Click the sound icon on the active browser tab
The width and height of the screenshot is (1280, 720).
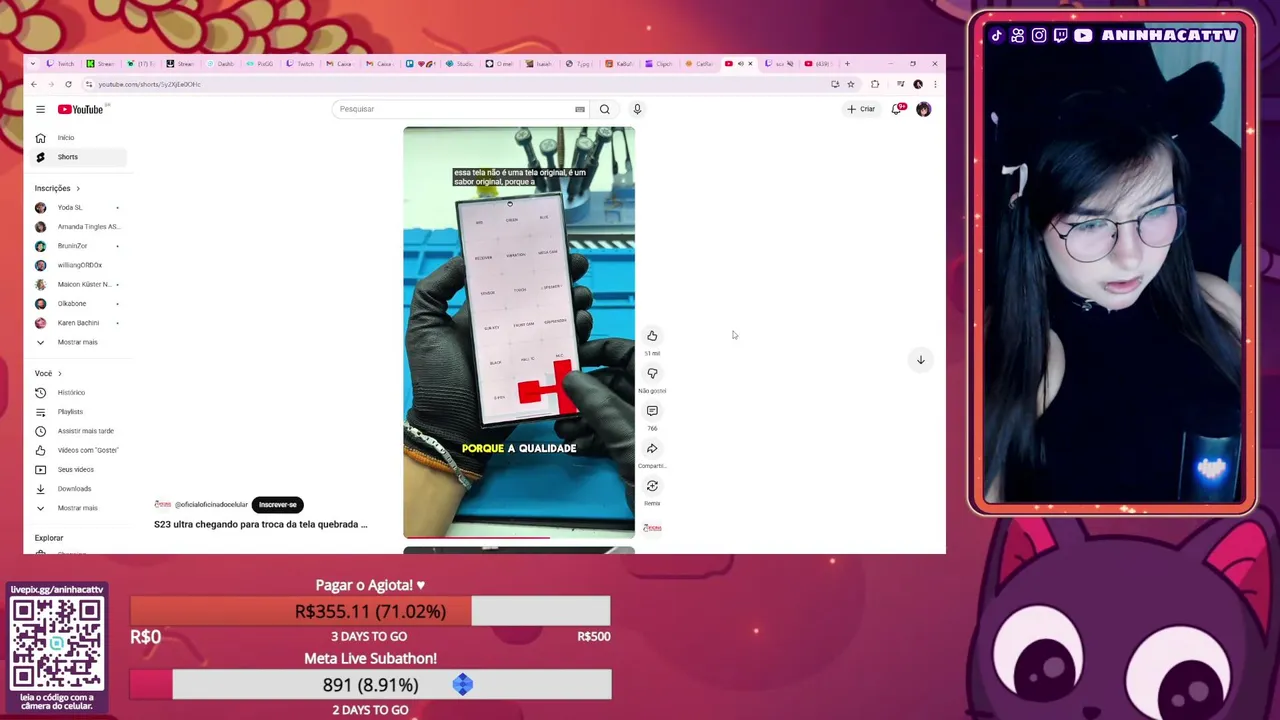740,64
